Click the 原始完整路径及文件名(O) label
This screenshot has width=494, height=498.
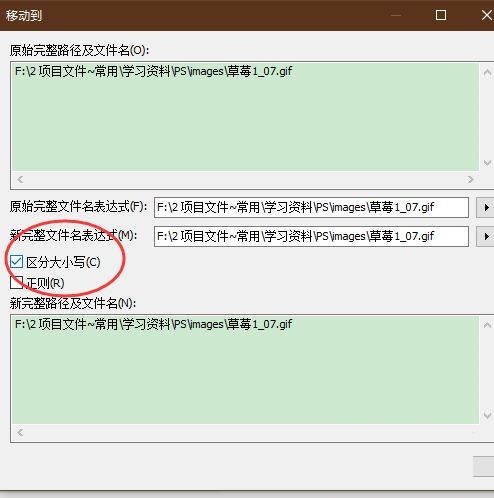[79, 50]
